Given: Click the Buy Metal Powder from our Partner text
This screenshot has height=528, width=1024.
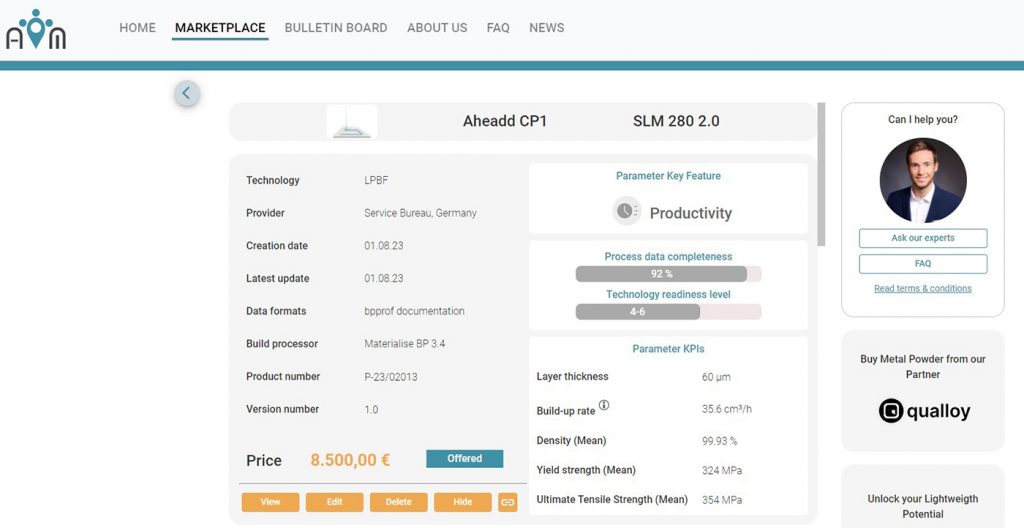Looking at the screenshot, I should pos(923,367).
